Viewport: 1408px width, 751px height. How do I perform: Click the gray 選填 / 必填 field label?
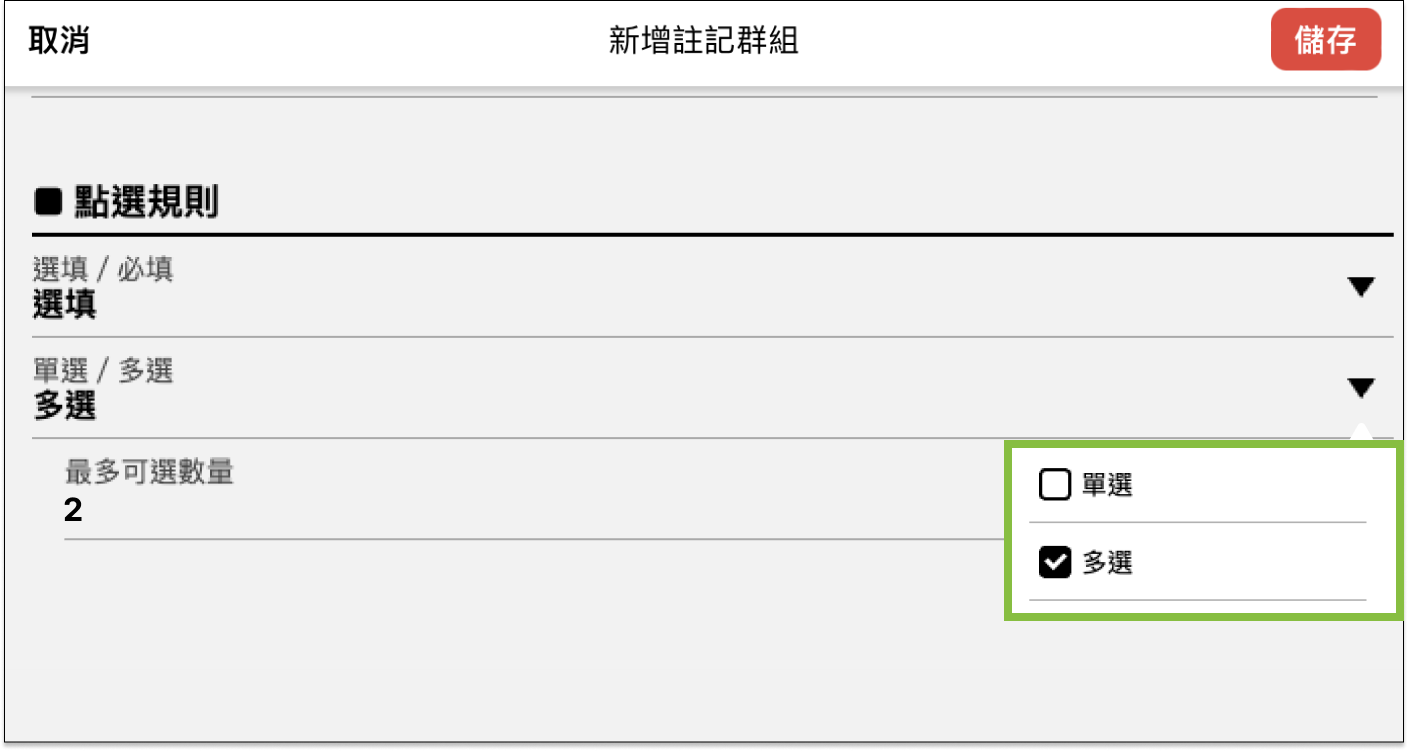point(103,270)
